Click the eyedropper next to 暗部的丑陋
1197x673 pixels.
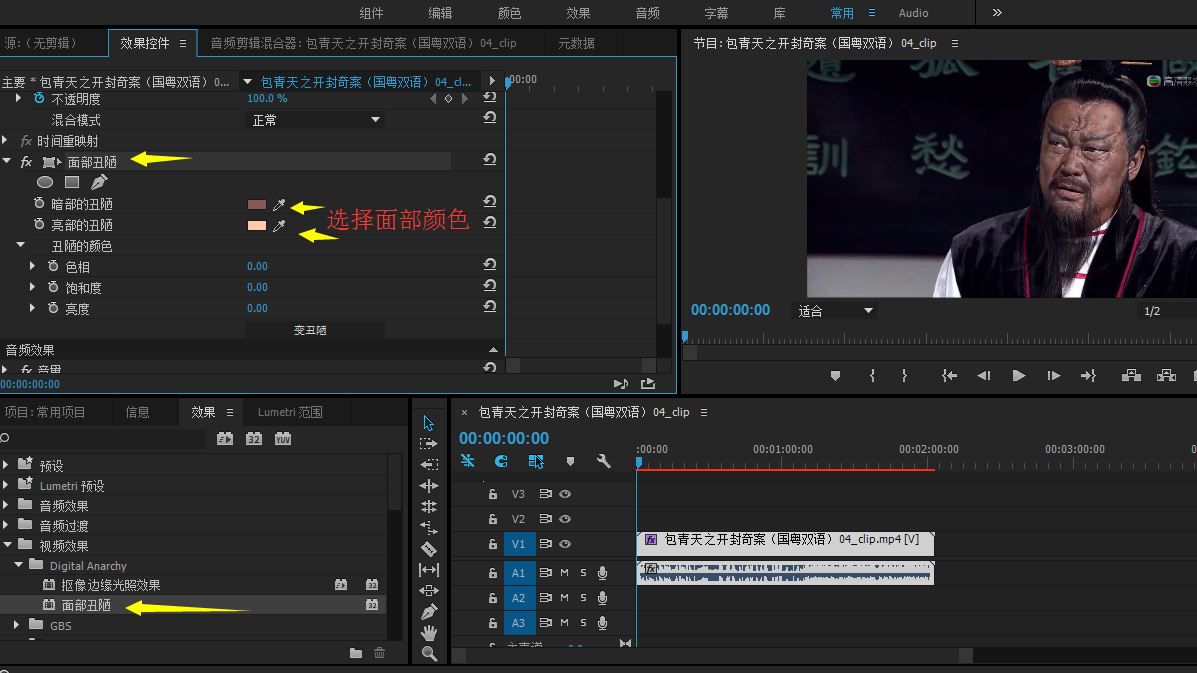[279, 204]
